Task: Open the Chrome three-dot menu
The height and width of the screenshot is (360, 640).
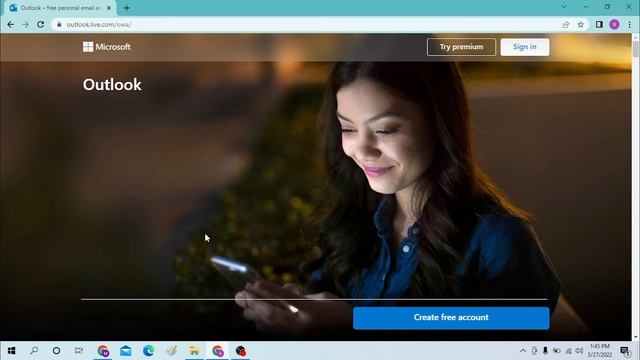Action: click(629, 24)
